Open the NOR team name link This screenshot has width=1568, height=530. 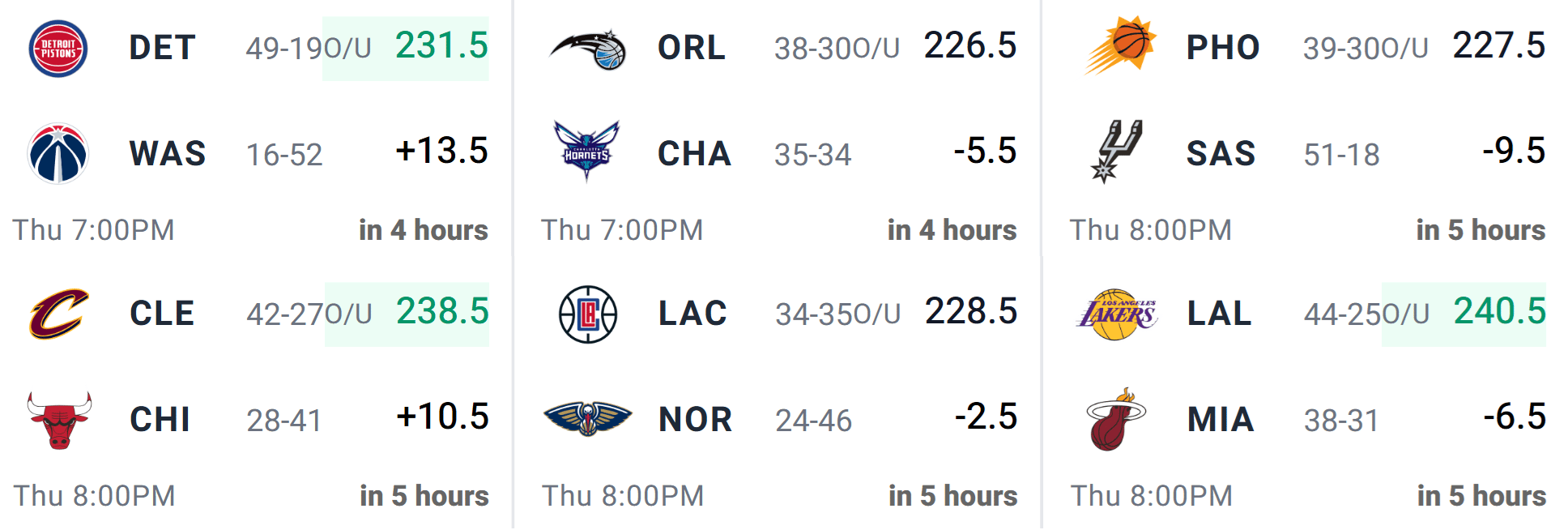point(695,420)
